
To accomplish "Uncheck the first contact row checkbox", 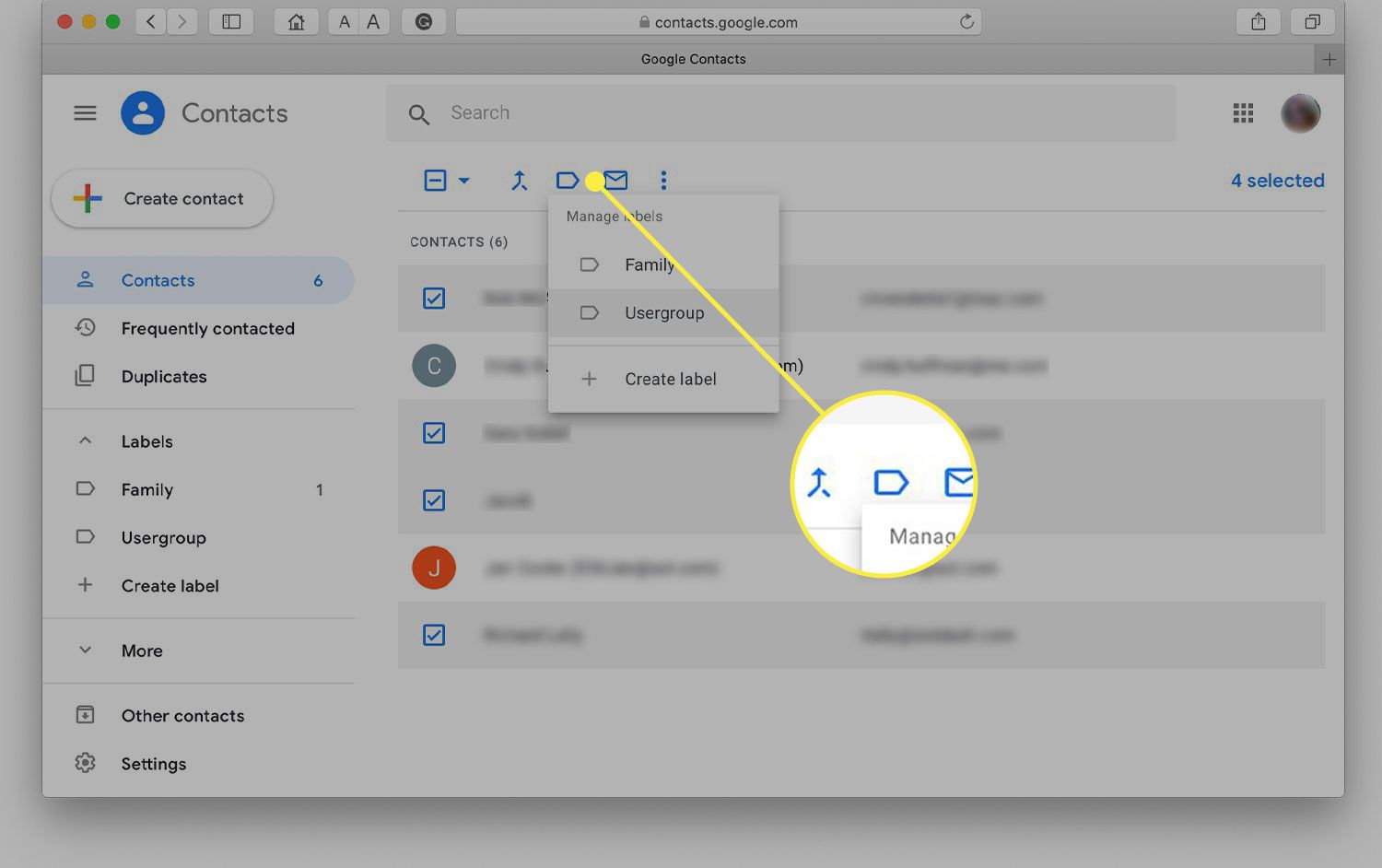I will 434,298.
